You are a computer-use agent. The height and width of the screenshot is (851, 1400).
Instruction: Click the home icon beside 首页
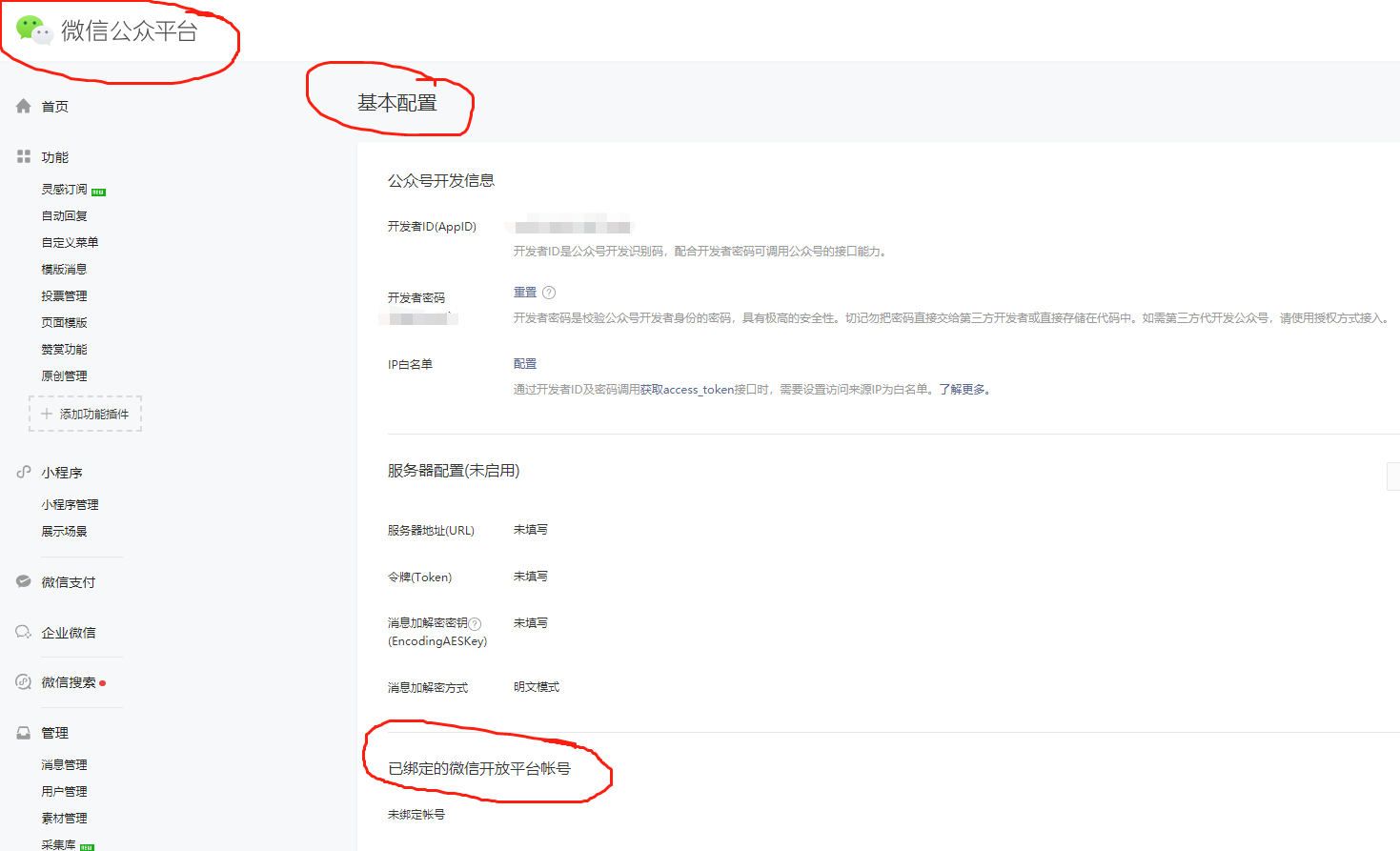tap(24, 106)
